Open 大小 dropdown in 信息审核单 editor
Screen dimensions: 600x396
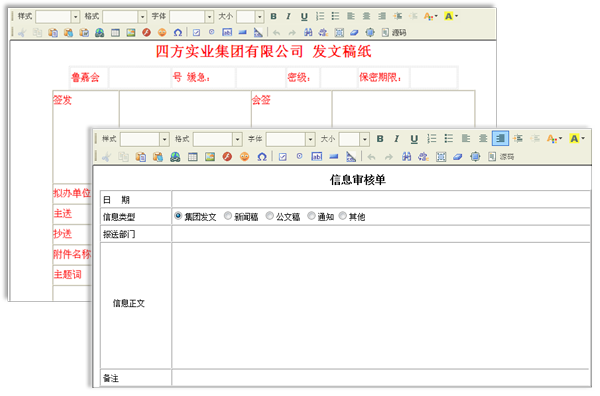pos(365,139)
